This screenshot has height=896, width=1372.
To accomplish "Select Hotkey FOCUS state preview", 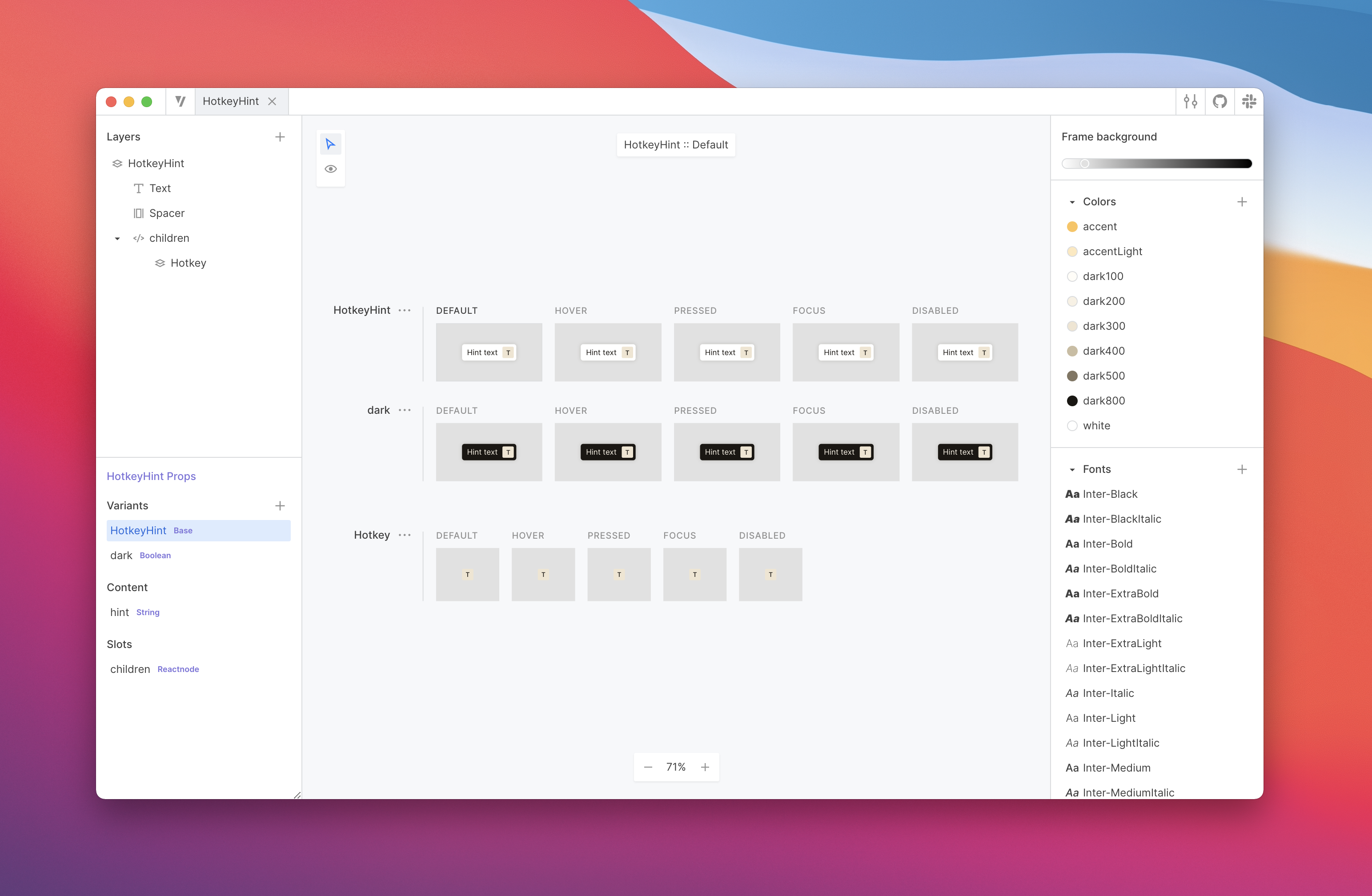I will [694, 575].
